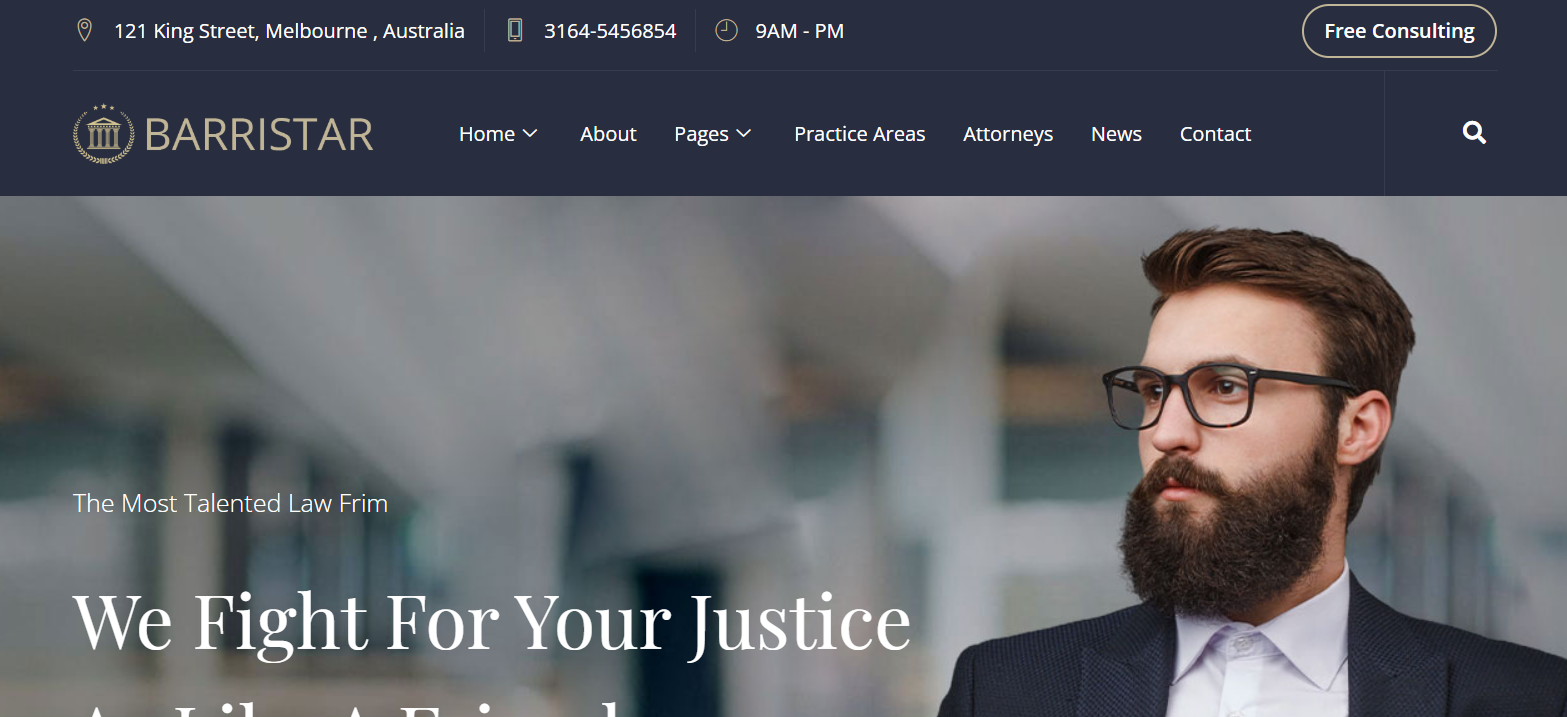
Task: Click the 3164-5456854 phone number
Action: pos(610,31)
